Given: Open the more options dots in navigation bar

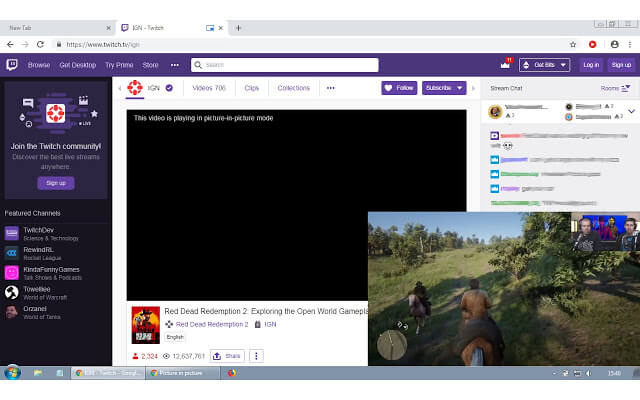Looking at the screenshot, I should [x=175, y=65].
